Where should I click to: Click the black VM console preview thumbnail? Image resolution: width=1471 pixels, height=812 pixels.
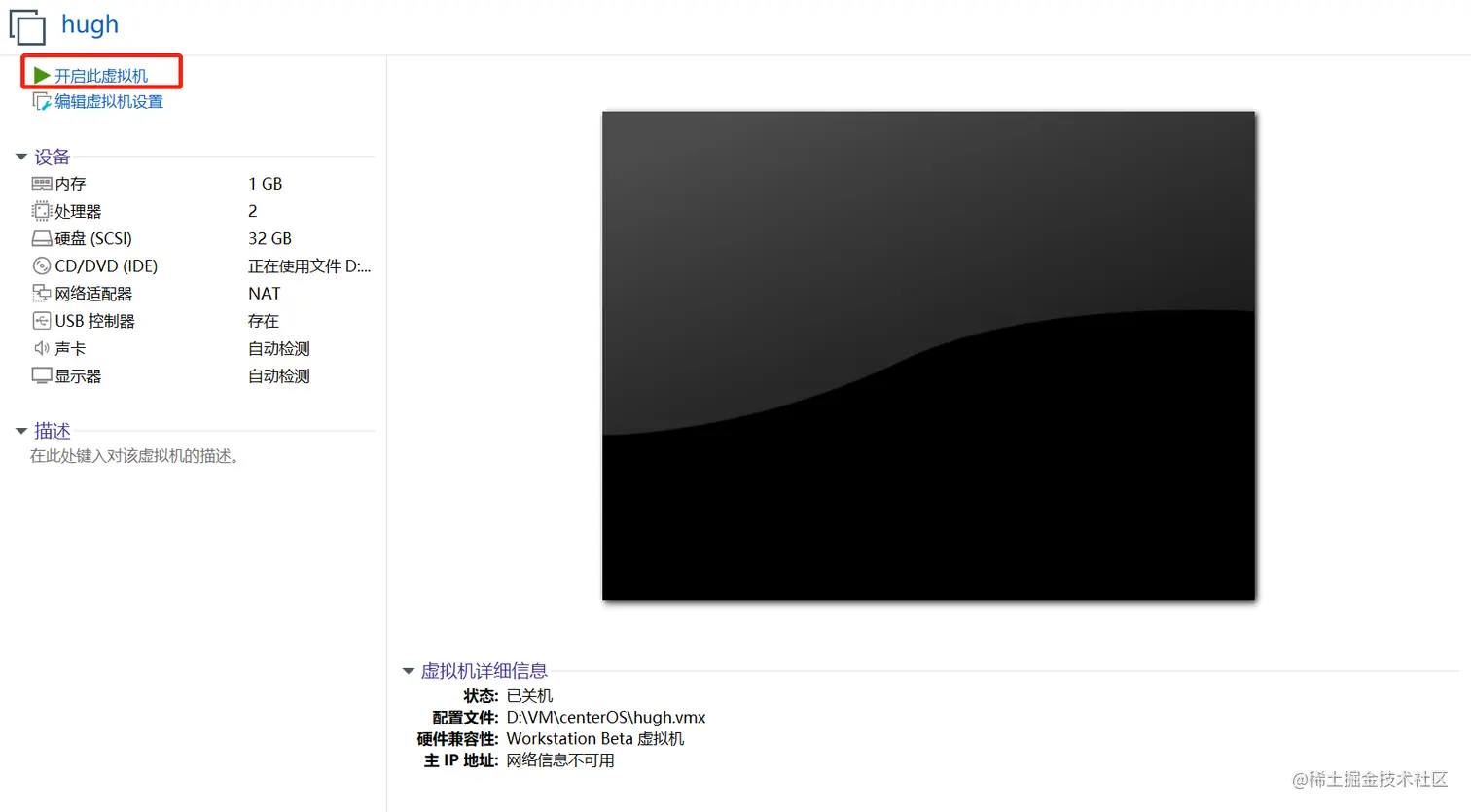928,354
